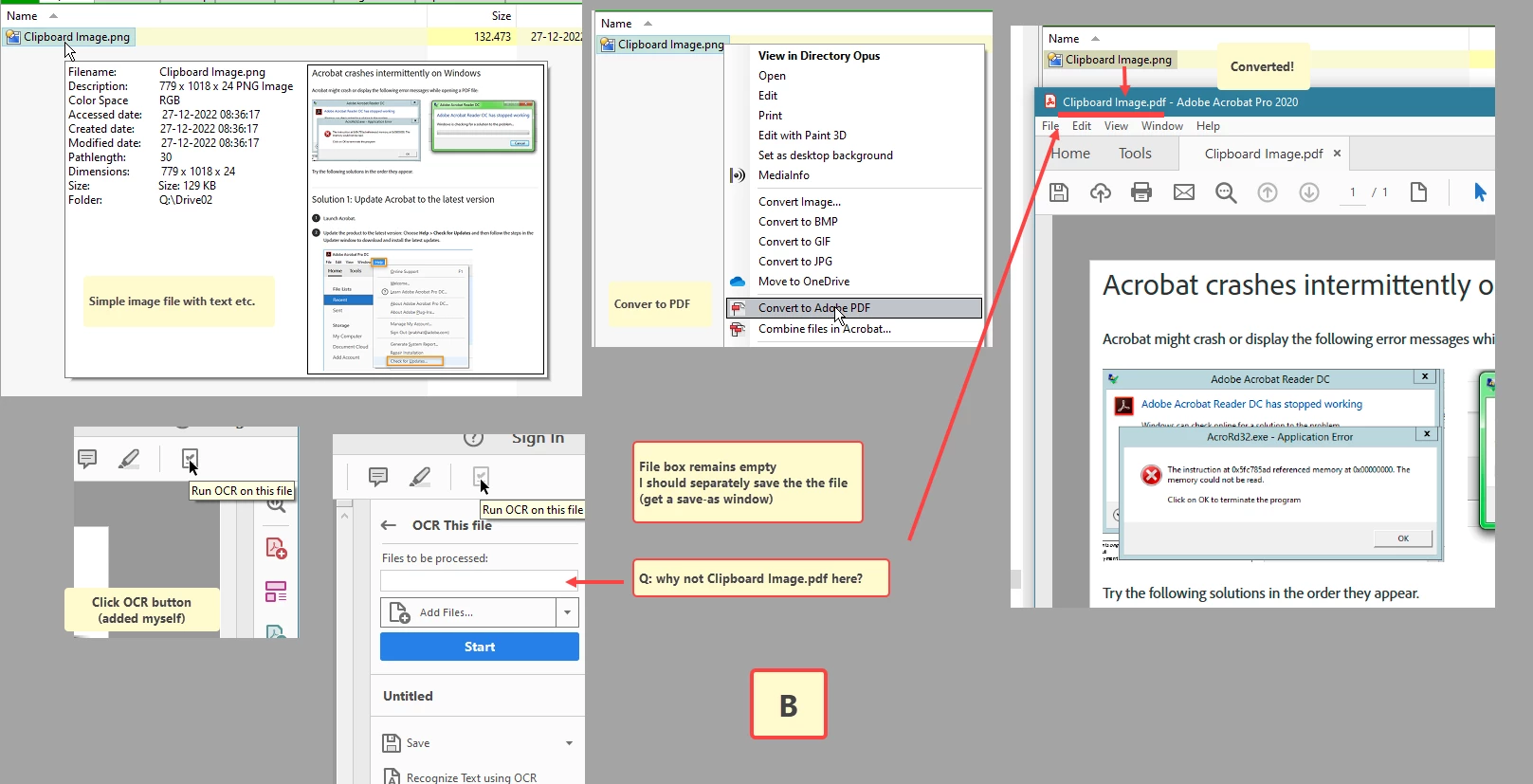1533x784 pixels.
Task: Click the Acrobat logo in the title bar
Action: 1050,101
